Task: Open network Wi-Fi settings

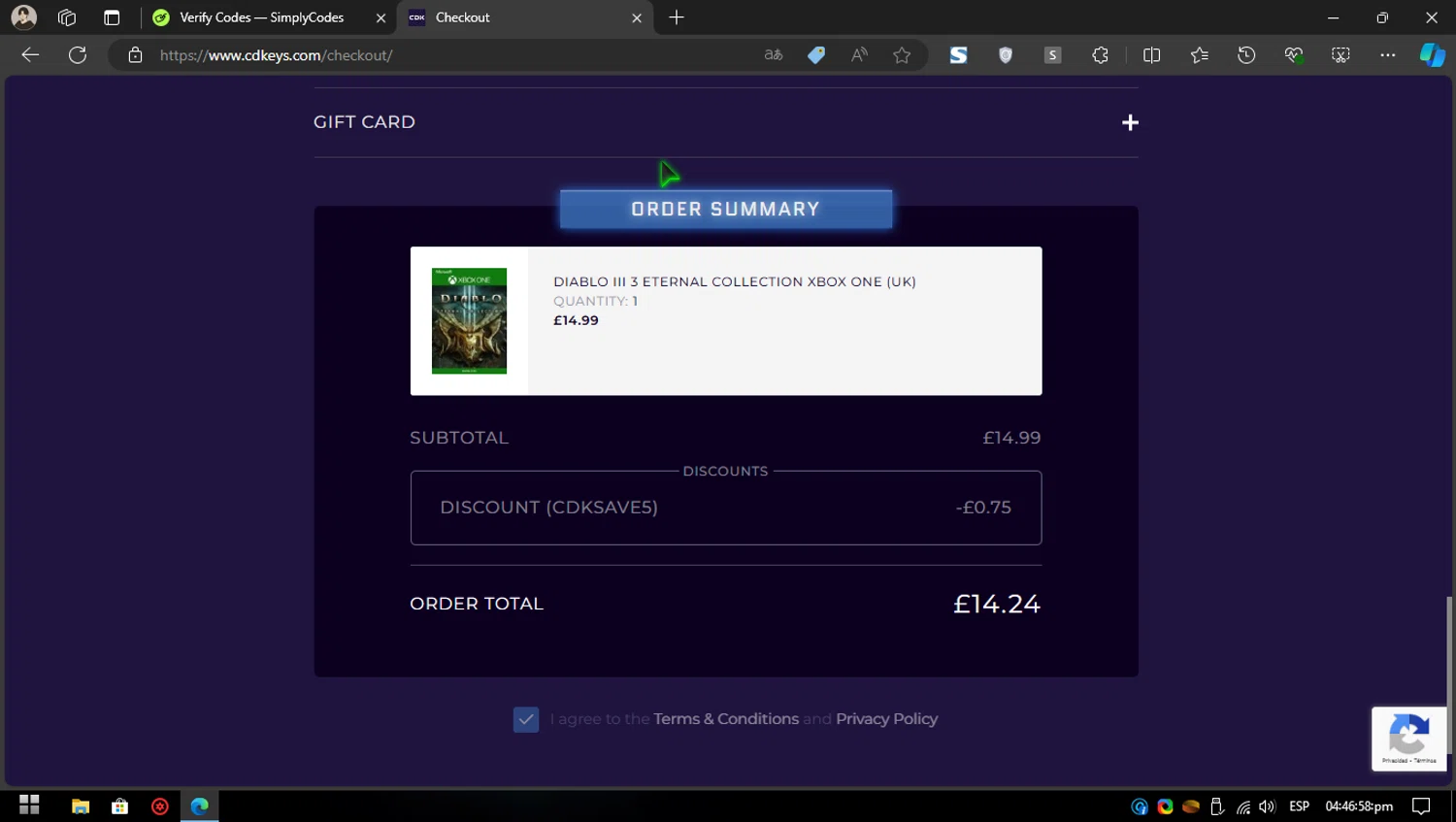Action: (x=1243, y=806)
